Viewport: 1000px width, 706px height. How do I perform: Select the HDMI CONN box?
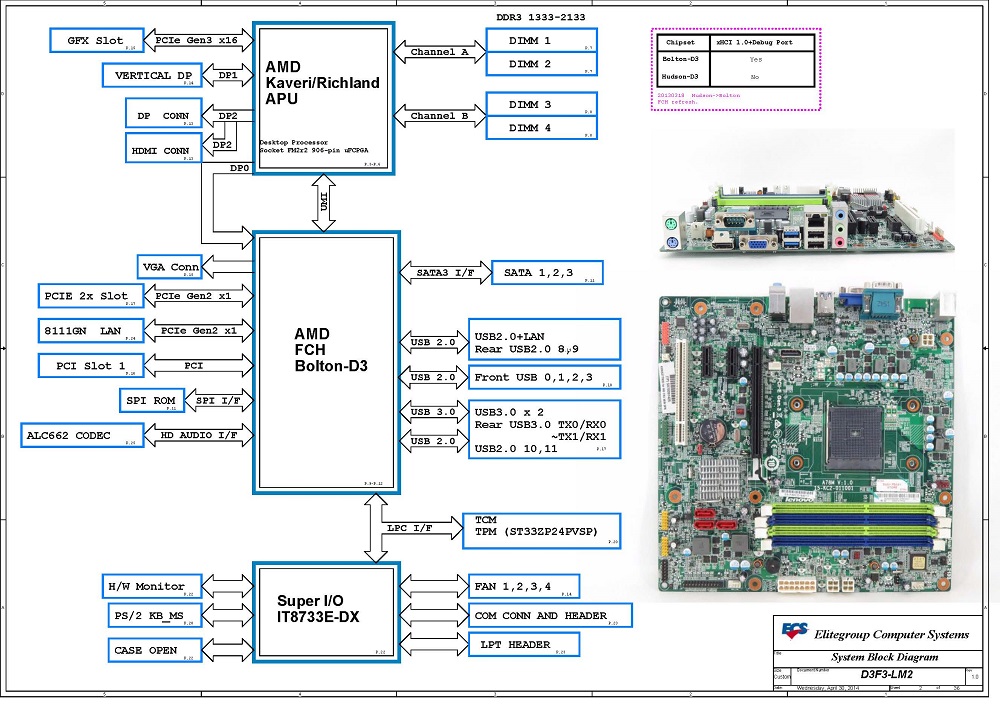click(163, 147)
